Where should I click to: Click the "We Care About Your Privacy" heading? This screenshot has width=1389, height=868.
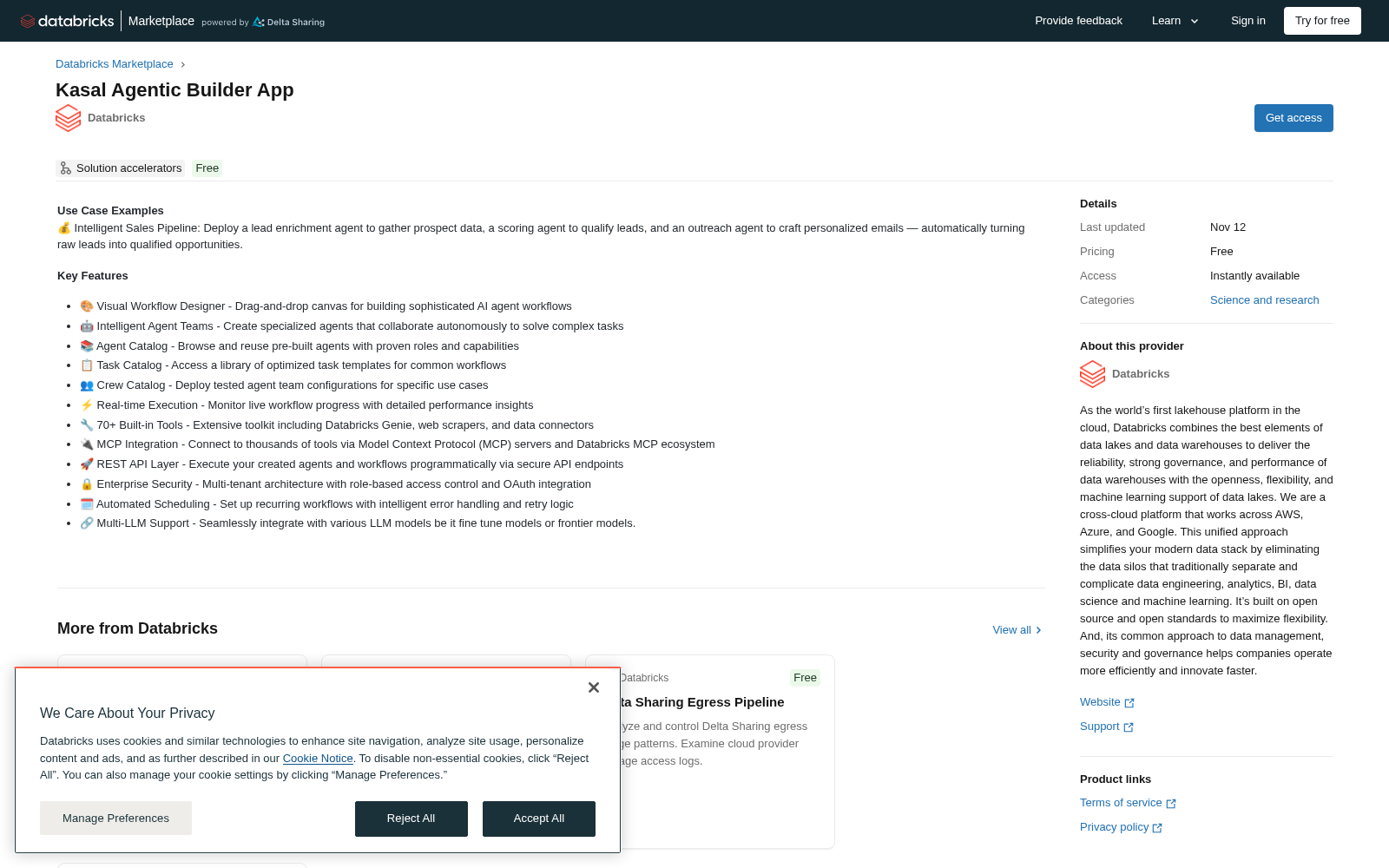tap(128, 713)
